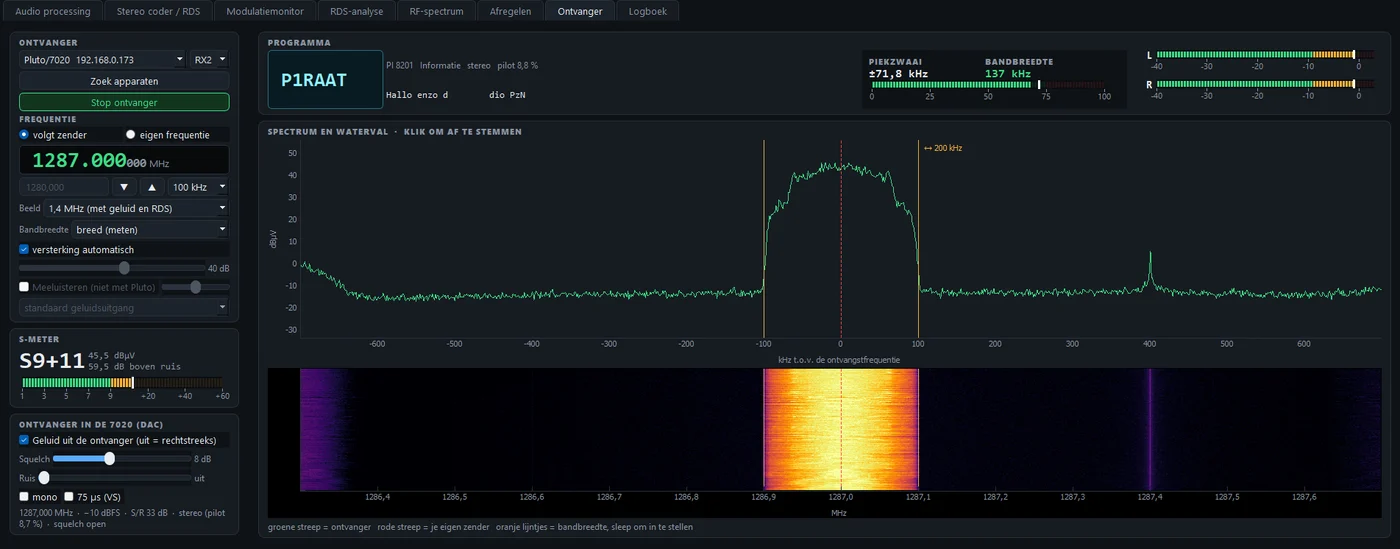Click the Squelch slider
The width and height of the screenshot is (1400, 549).
[121, 459]
